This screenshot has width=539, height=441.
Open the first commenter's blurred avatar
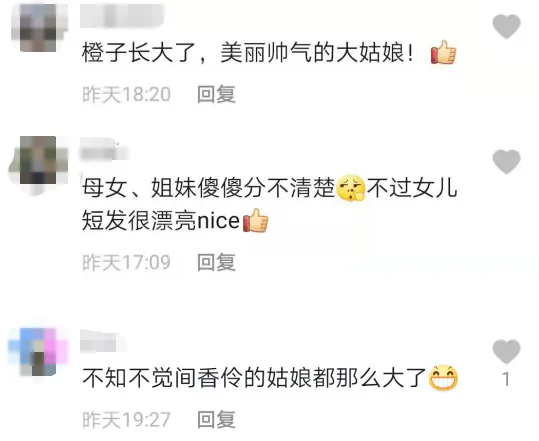tap(38, 27)
